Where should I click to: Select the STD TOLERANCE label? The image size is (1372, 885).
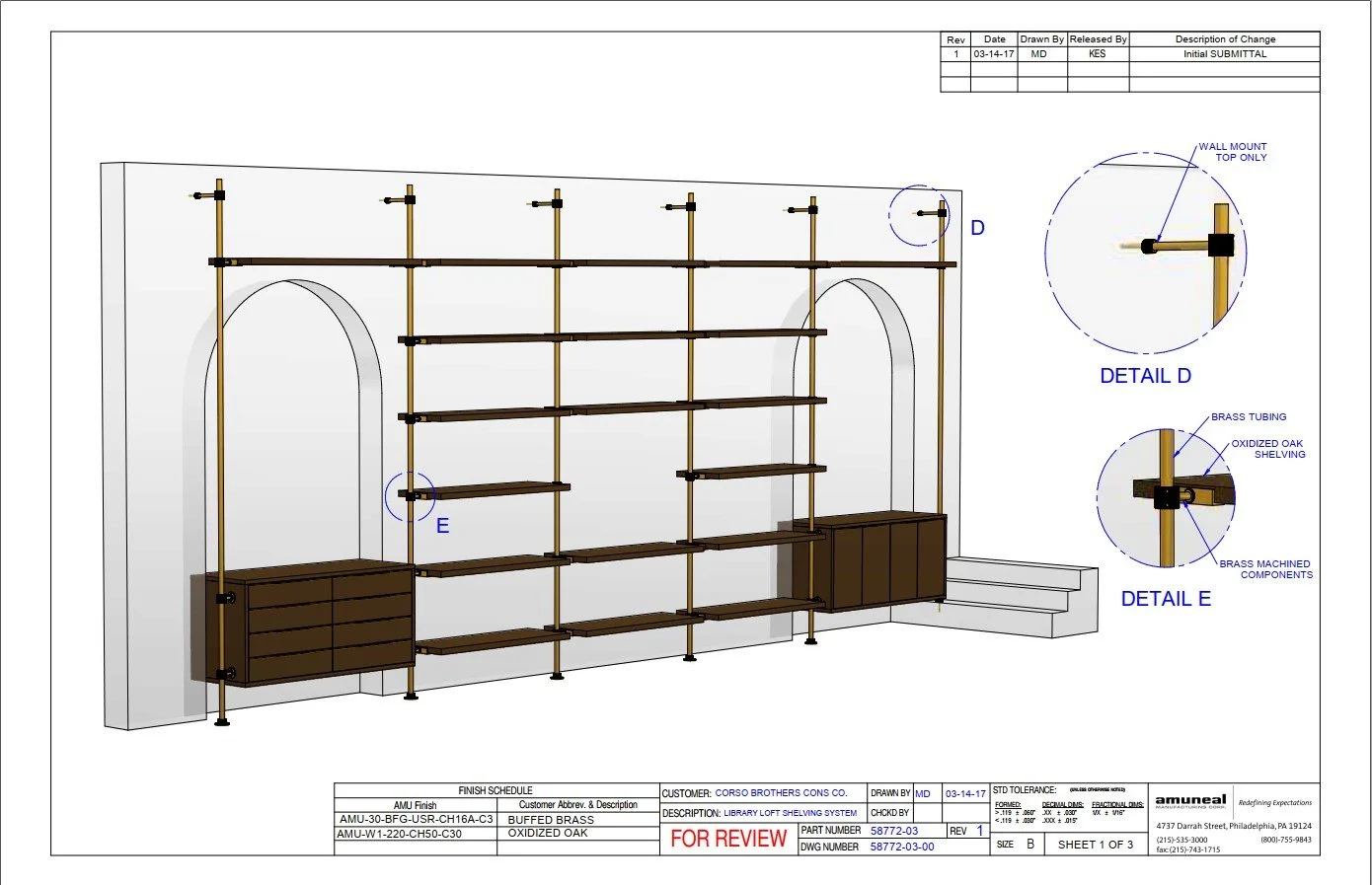pos(1024,789)
